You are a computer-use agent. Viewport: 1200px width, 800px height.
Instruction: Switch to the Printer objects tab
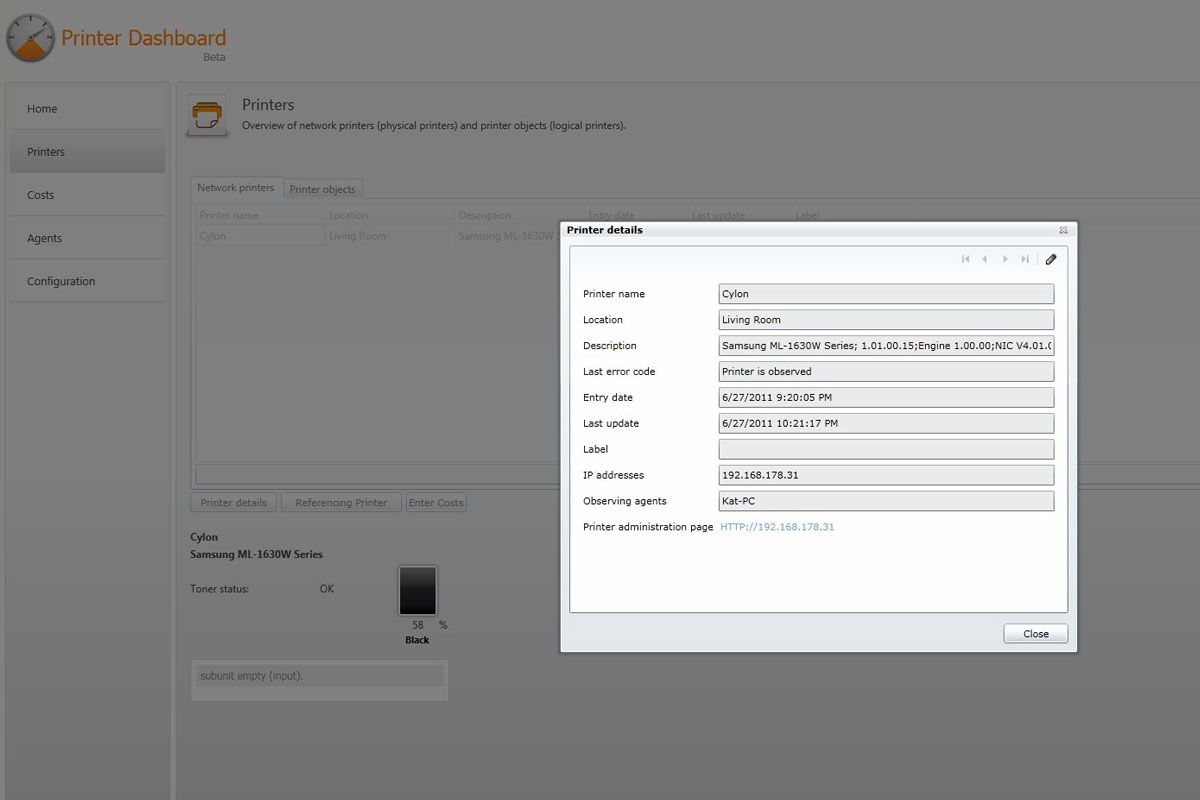tap(322, 189)
